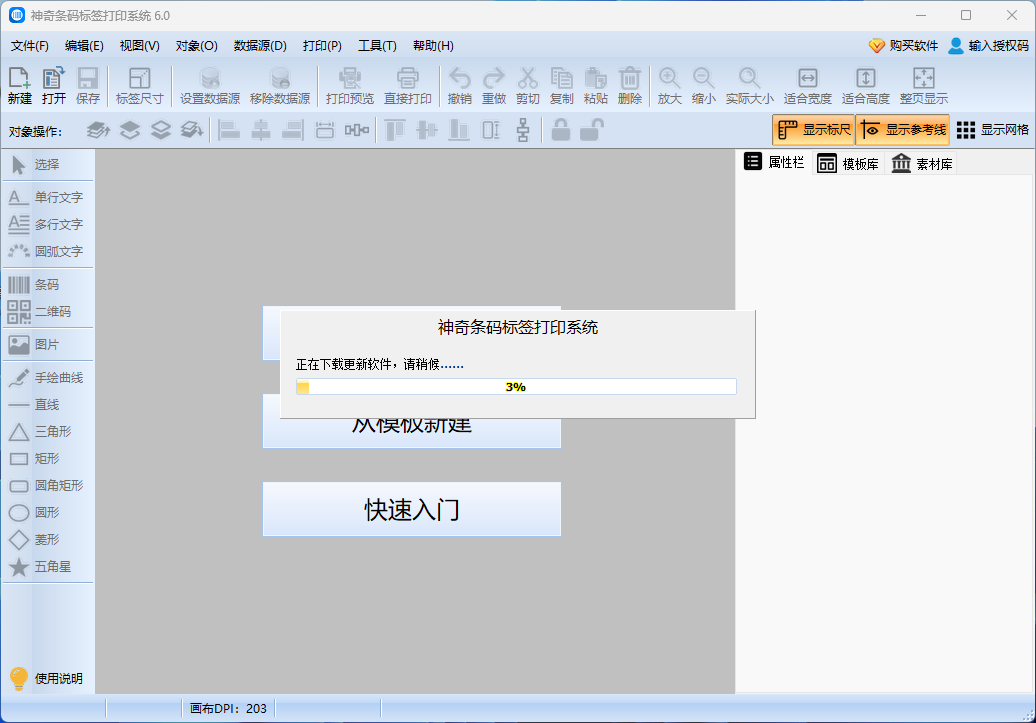
Task: Click the 撤销 undo icon
Action: [x=460, y=85]
